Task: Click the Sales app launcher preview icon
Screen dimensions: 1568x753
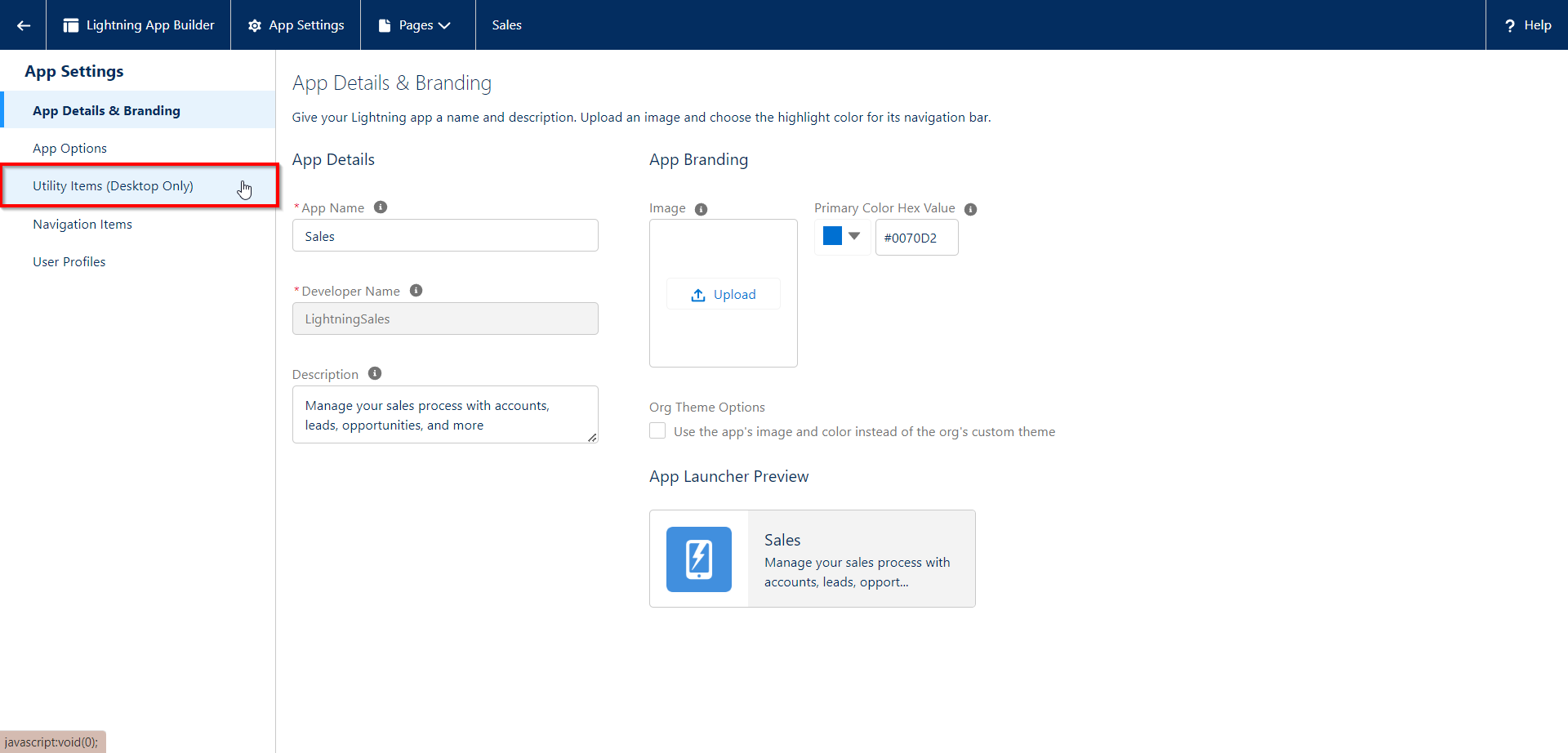Action: [699, 559]
